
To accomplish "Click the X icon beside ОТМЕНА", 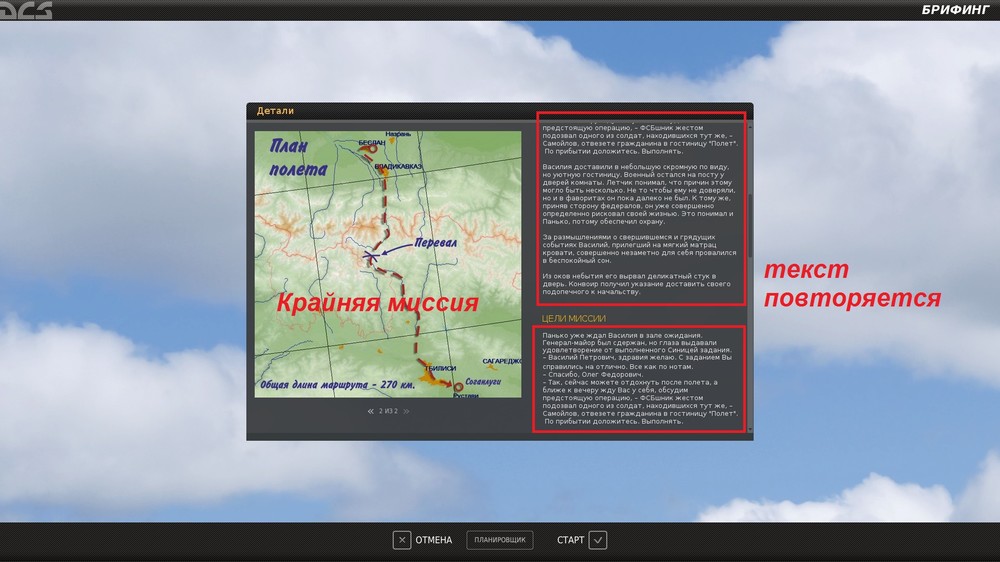I will point(402,540).
